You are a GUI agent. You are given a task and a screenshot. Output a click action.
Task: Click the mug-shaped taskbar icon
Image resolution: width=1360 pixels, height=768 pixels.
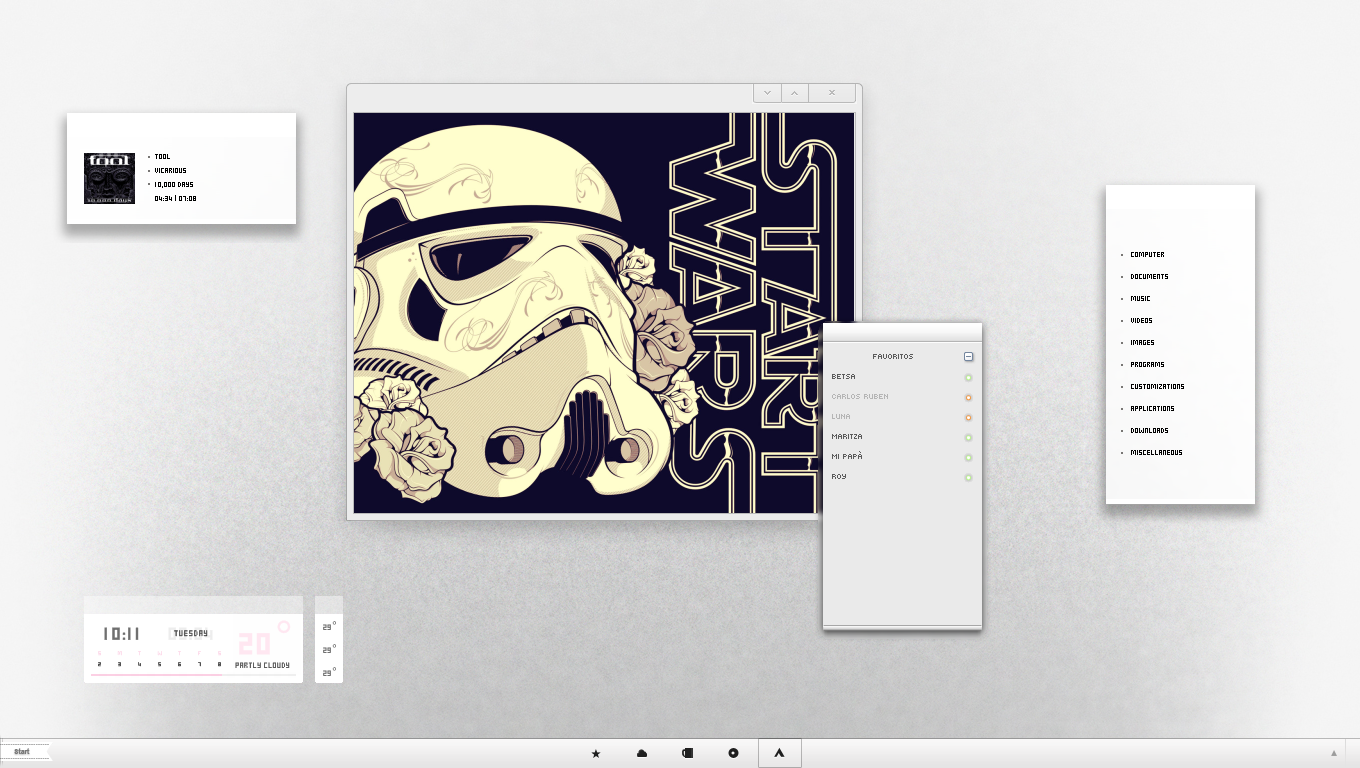click(688, 753)
